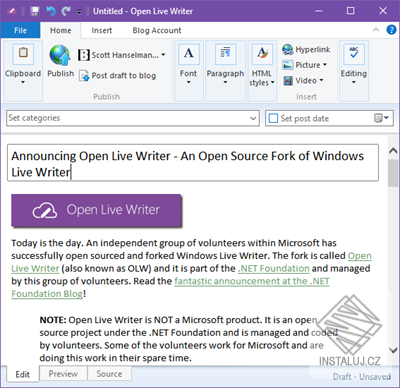Click the Draft - Unsaved status text
400x388 pixels.
pos(362,377)
